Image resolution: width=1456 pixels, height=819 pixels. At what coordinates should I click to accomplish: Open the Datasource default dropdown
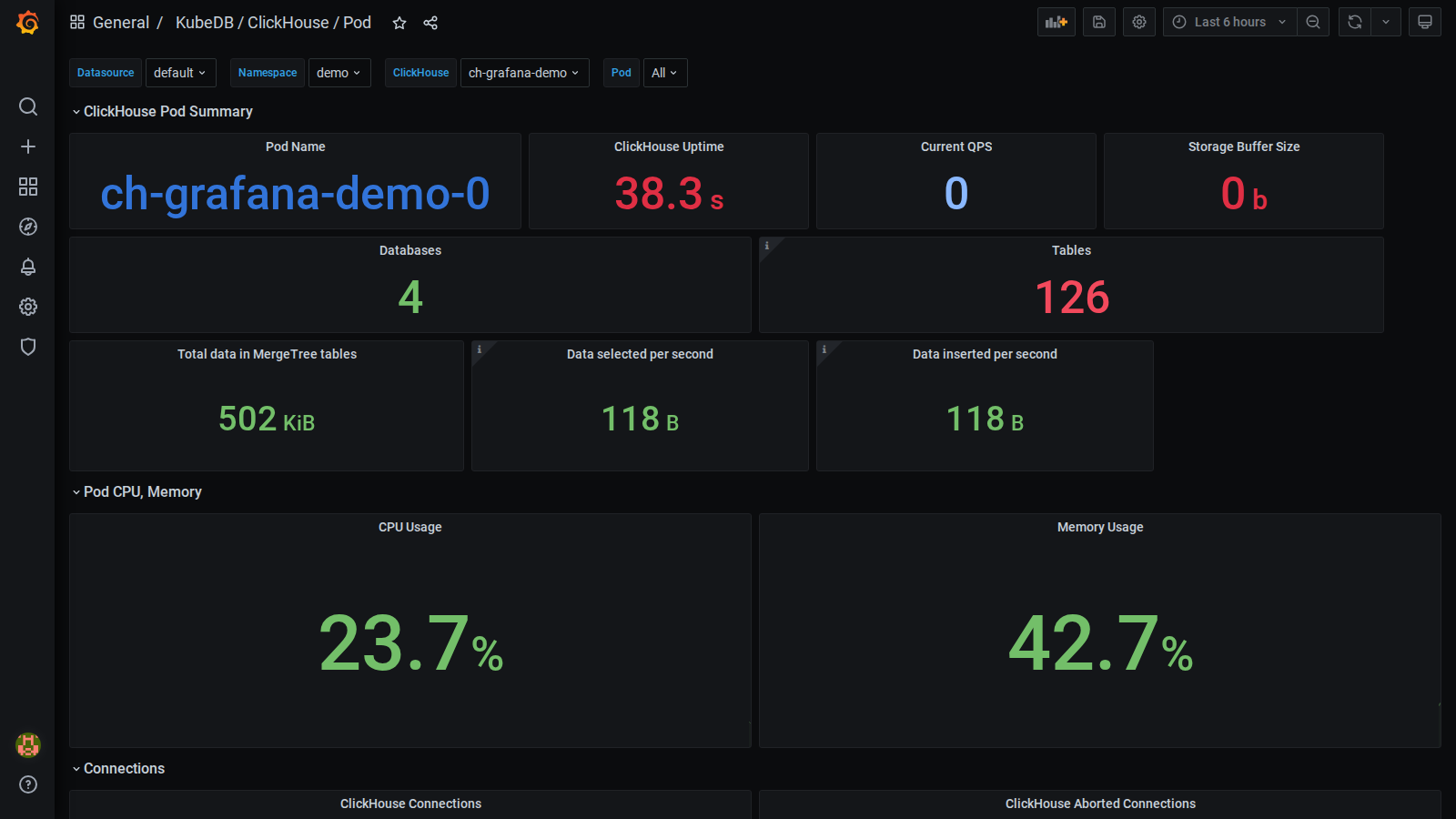(180, 73)
